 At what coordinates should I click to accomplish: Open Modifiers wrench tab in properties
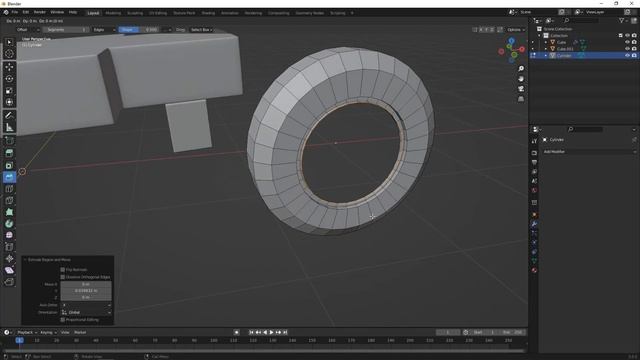534,224
